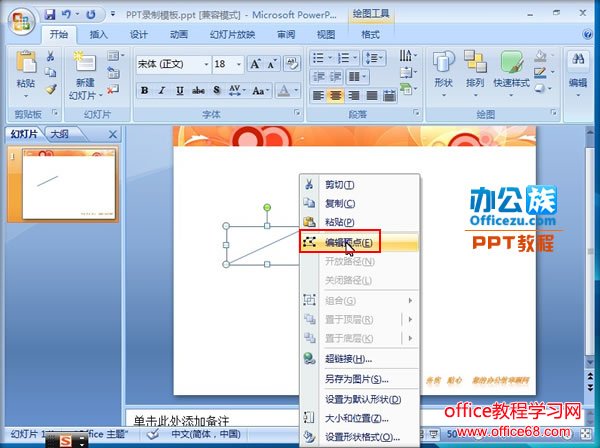Open columns dropdown
This screenshot has width=600, height=448.
[x=357, y=77]
